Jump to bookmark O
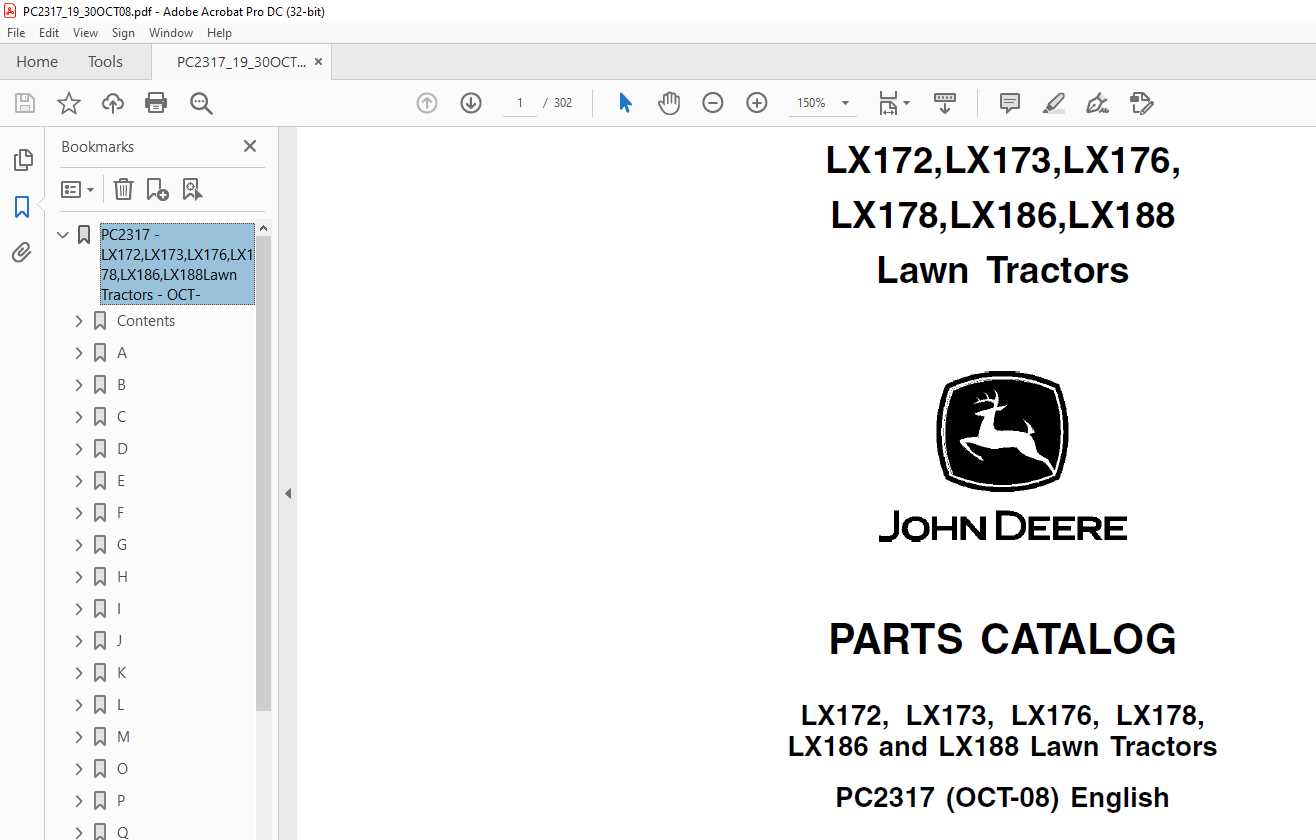Viewport: 1316px width, 840px height. click(x=122, y=769)
